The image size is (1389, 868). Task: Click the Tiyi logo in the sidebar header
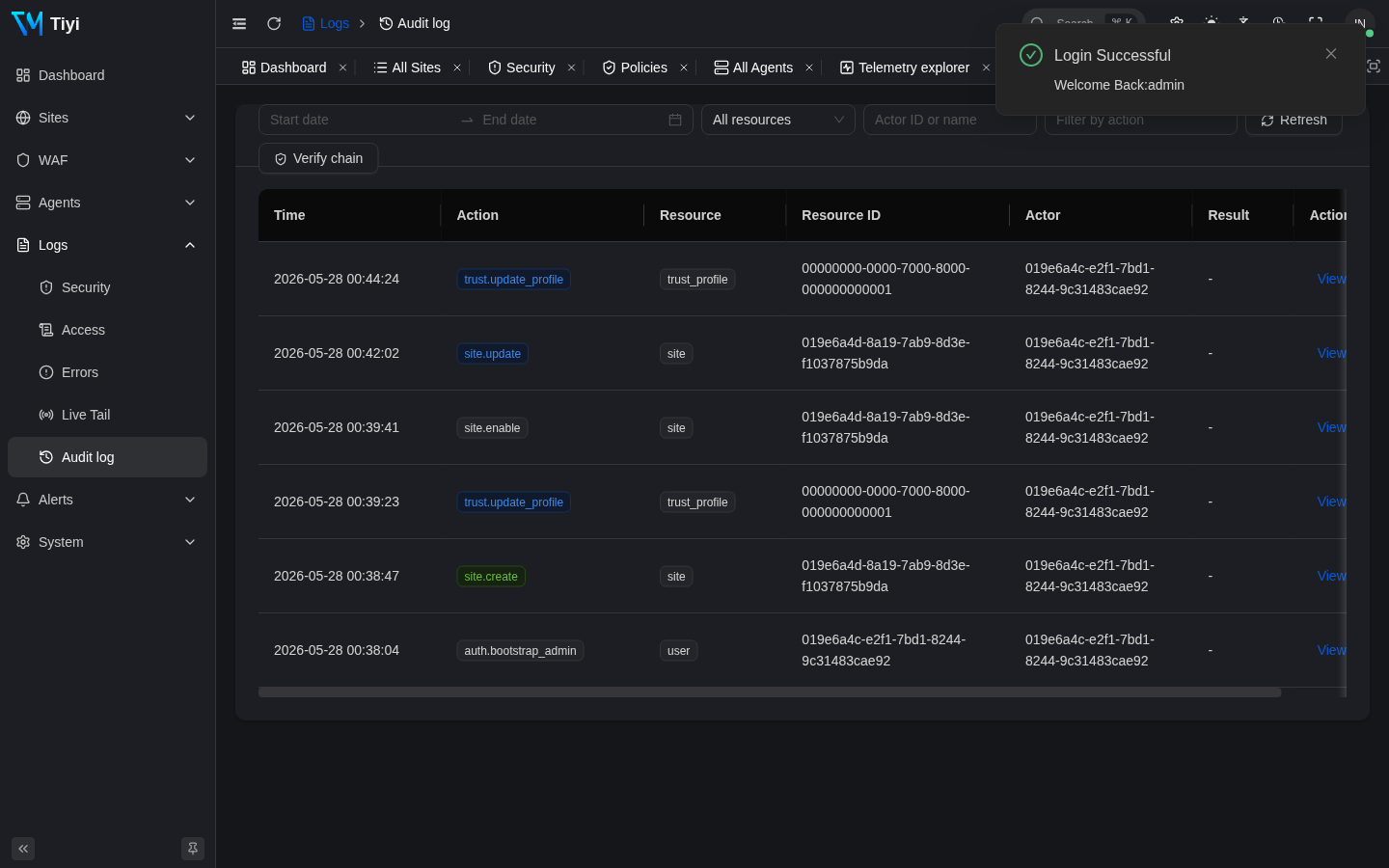(x=44, y=23)
